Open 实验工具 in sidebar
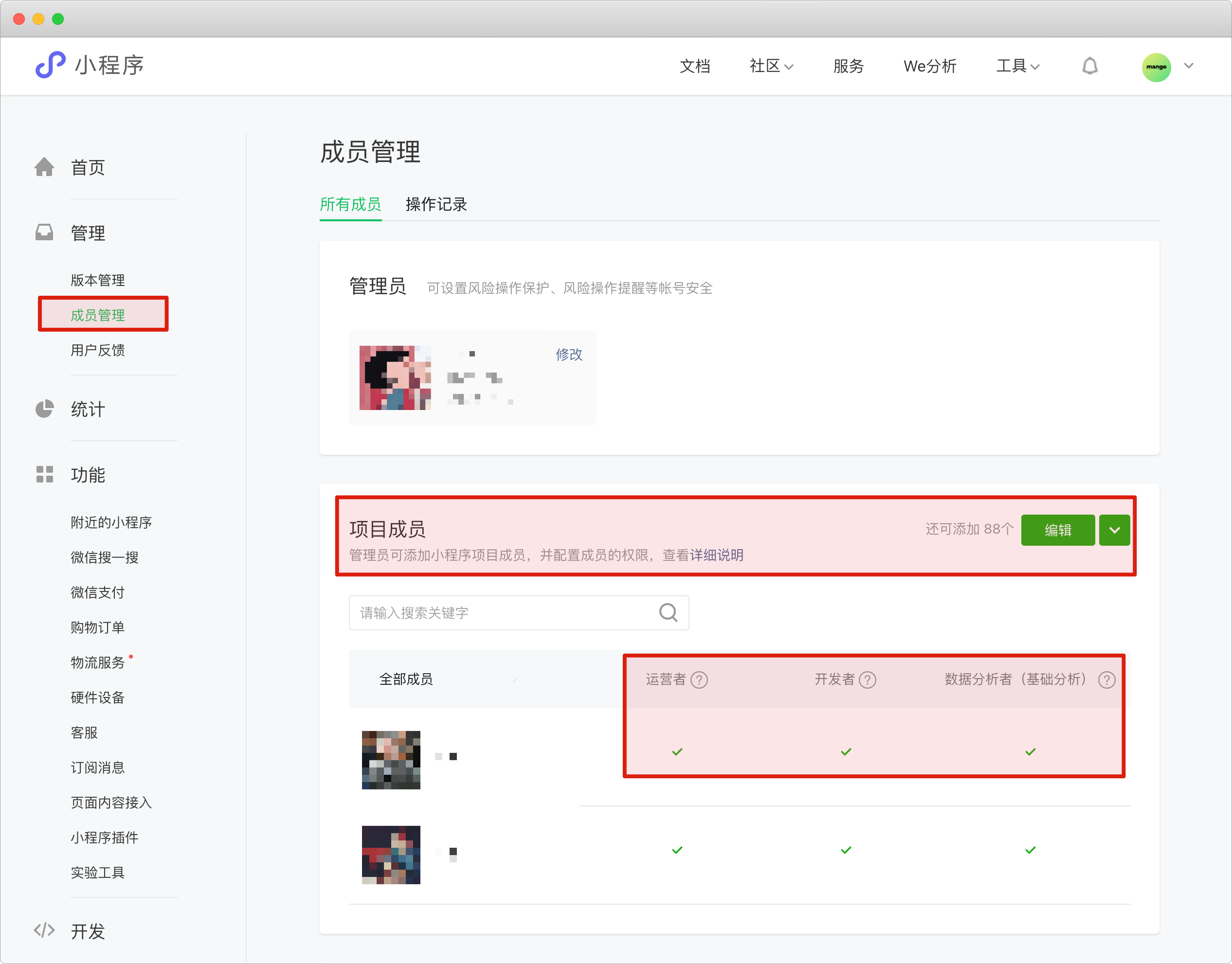The height and width of the screenshot is (964, 1232). [x=97, y=872]
